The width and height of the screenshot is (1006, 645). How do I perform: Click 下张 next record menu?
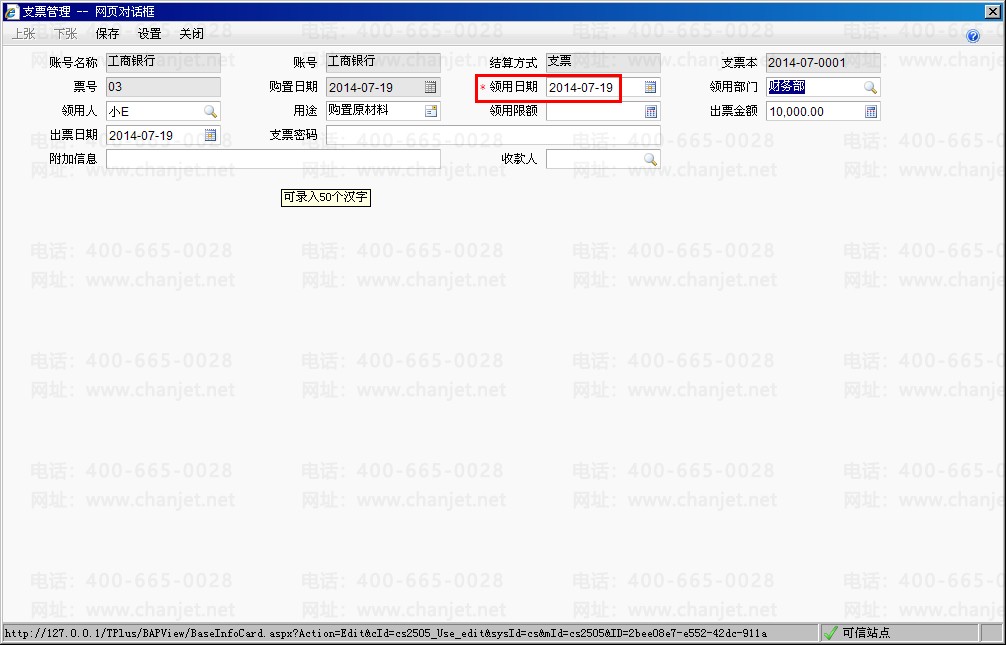65,34
